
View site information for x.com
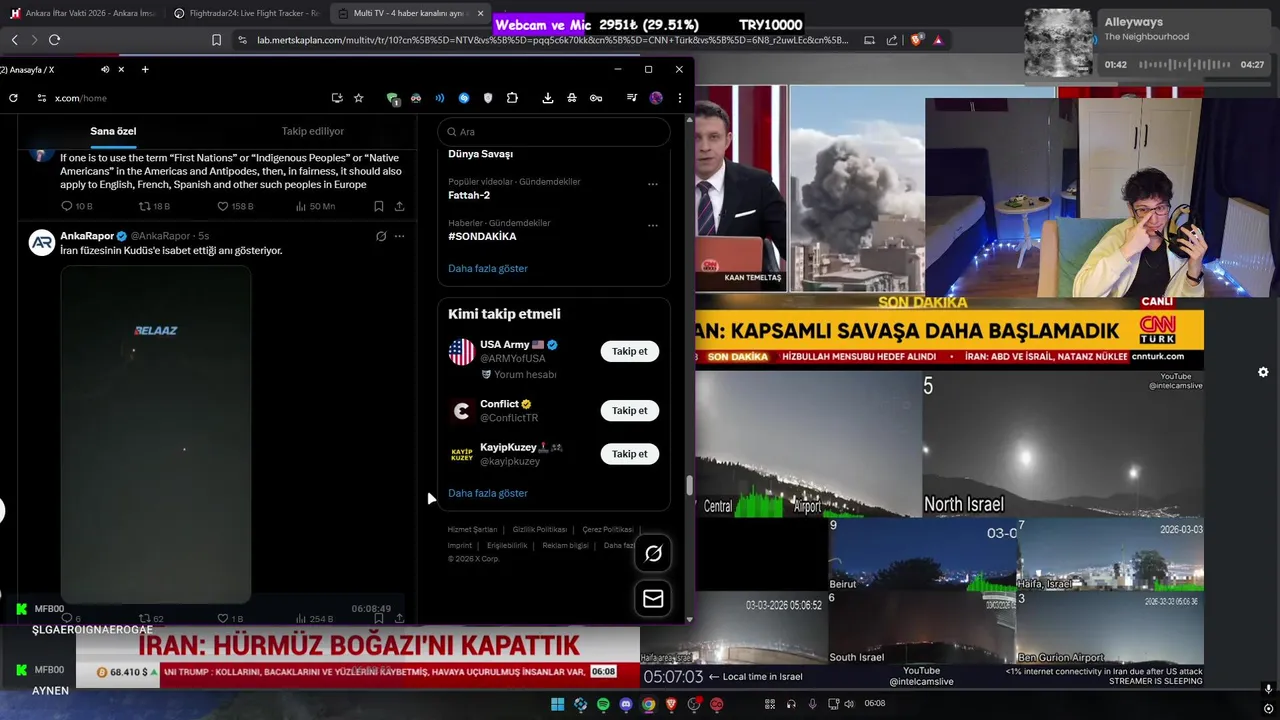(x=42, y=98)
